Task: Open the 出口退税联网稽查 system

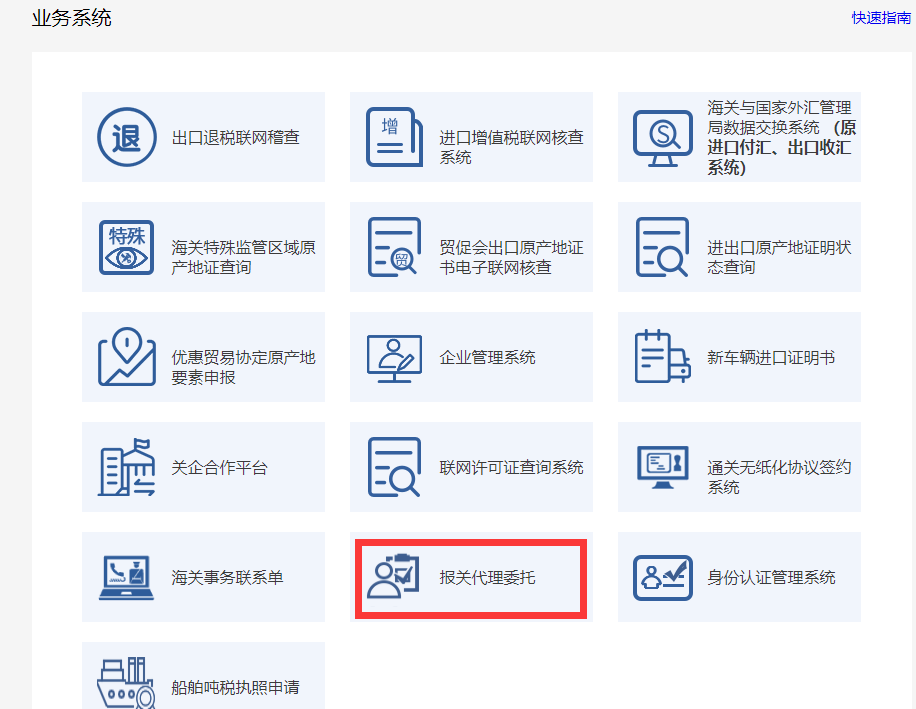Action: coord(203,137)
